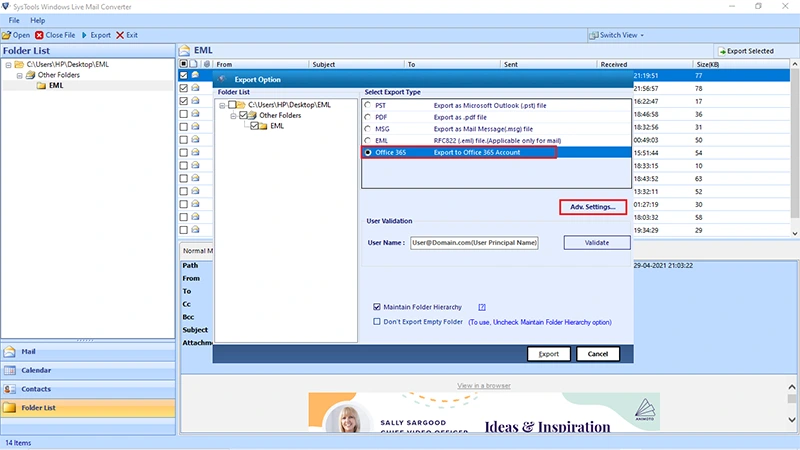This screenshot has height=450, width=800.
Task: Collapse the root folder node in dialog tree
Action: pos(222,105)
